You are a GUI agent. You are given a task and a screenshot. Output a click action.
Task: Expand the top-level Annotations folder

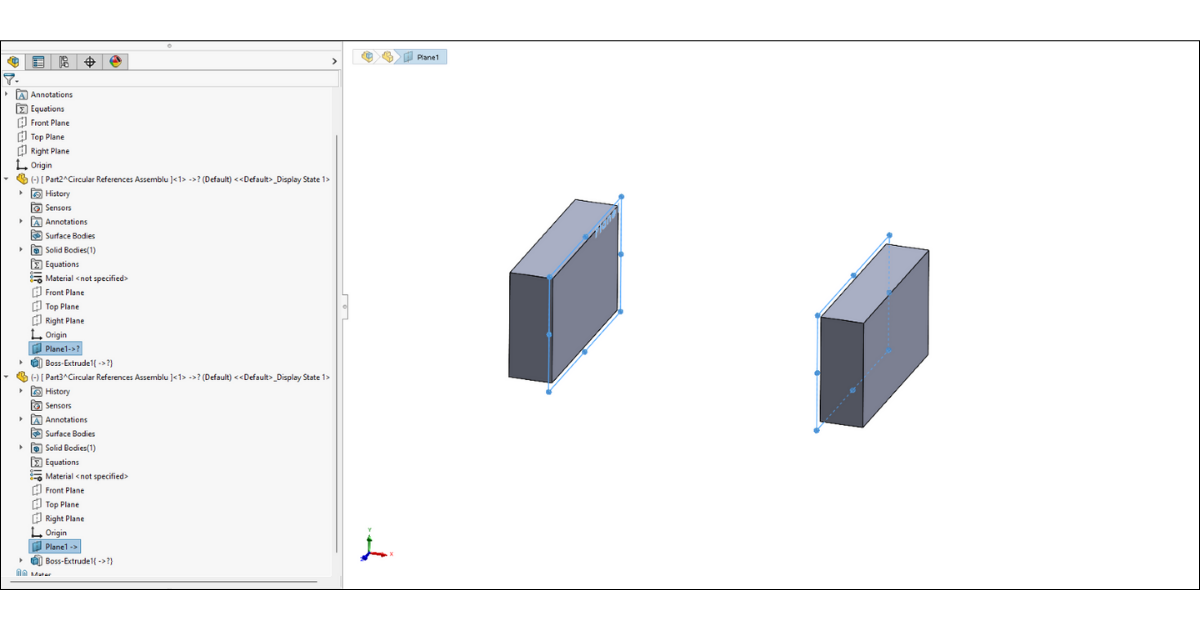pyautogui.click(x=7, y=95)
